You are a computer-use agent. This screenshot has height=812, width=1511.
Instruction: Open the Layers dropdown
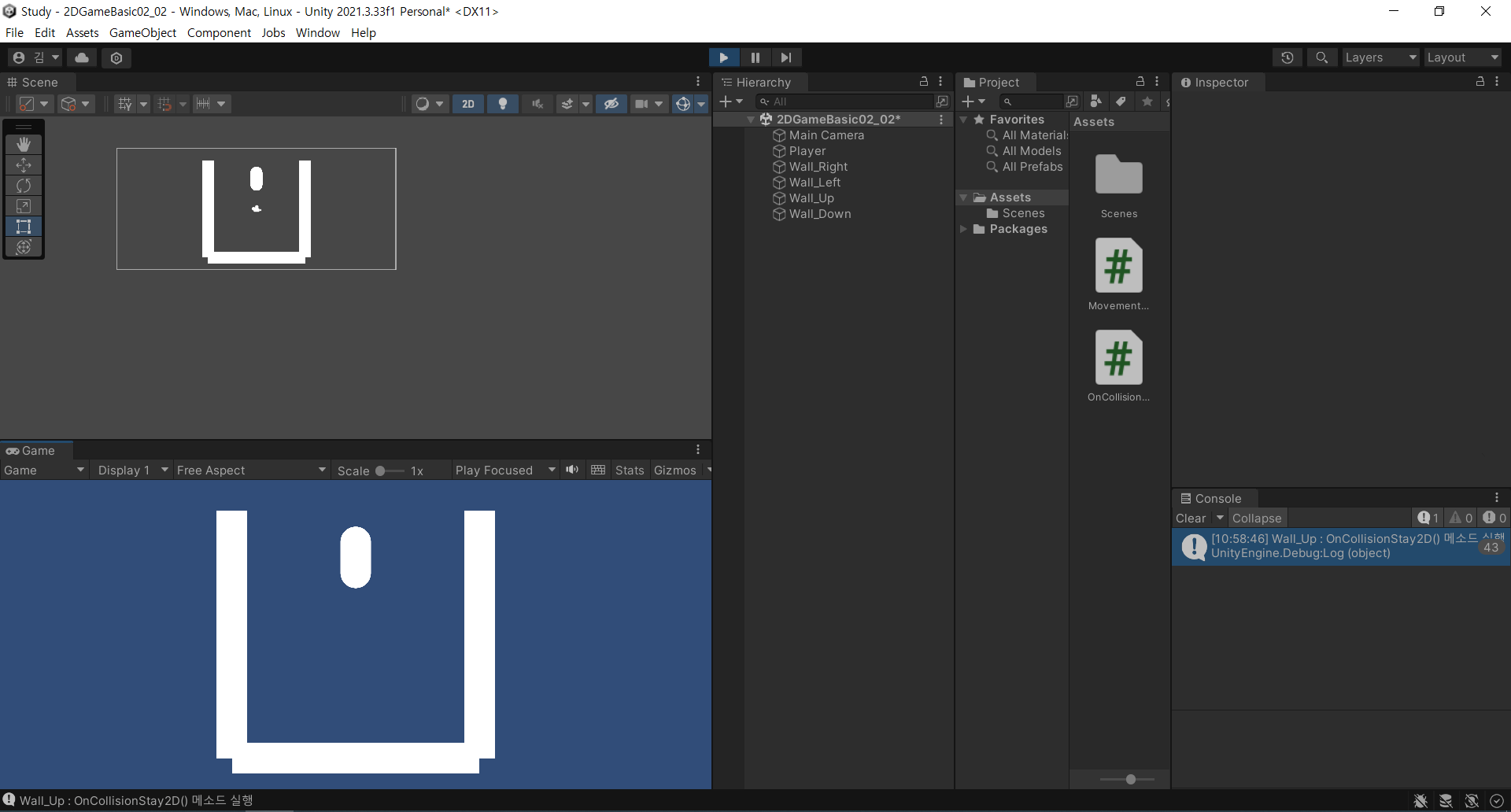[1380, 57]
